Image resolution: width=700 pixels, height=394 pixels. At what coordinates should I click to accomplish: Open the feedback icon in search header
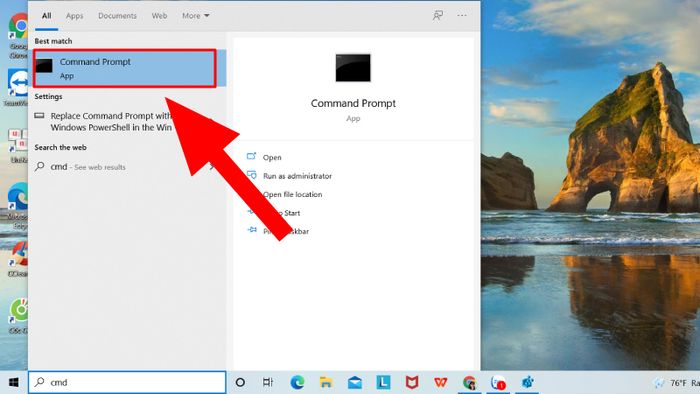point(438,16)
